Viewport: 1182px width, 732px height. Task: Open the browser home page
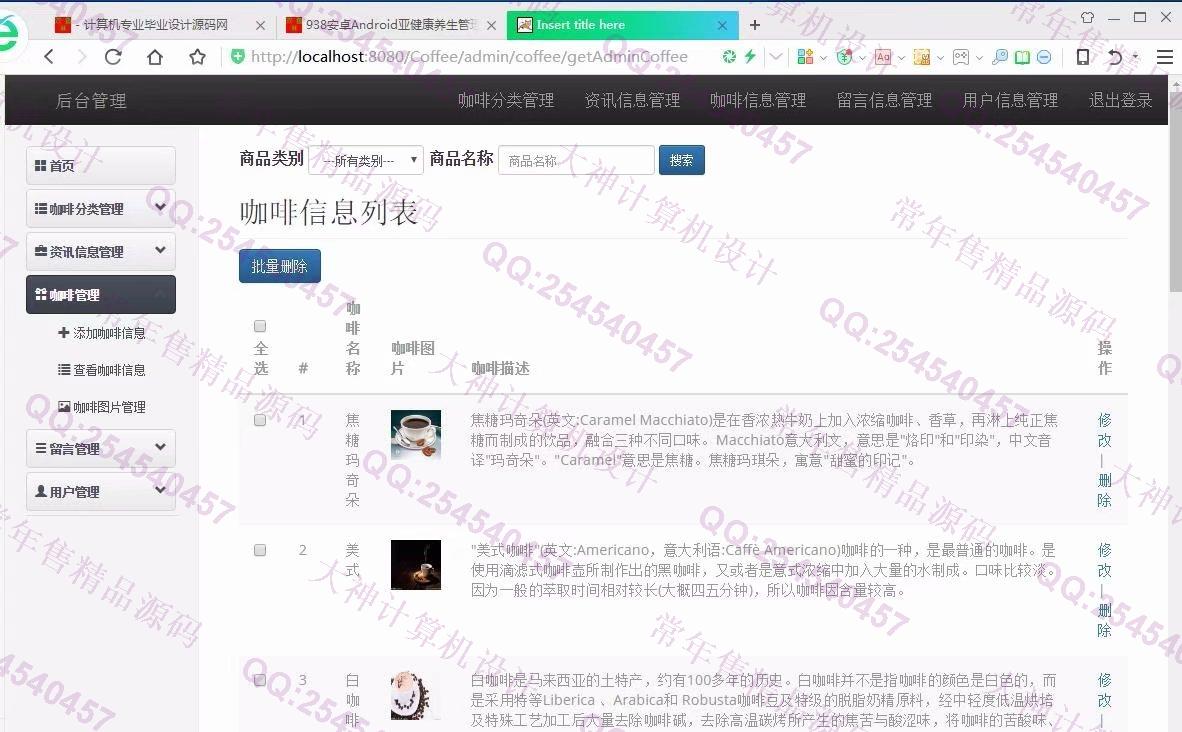[x=155, y=57]
